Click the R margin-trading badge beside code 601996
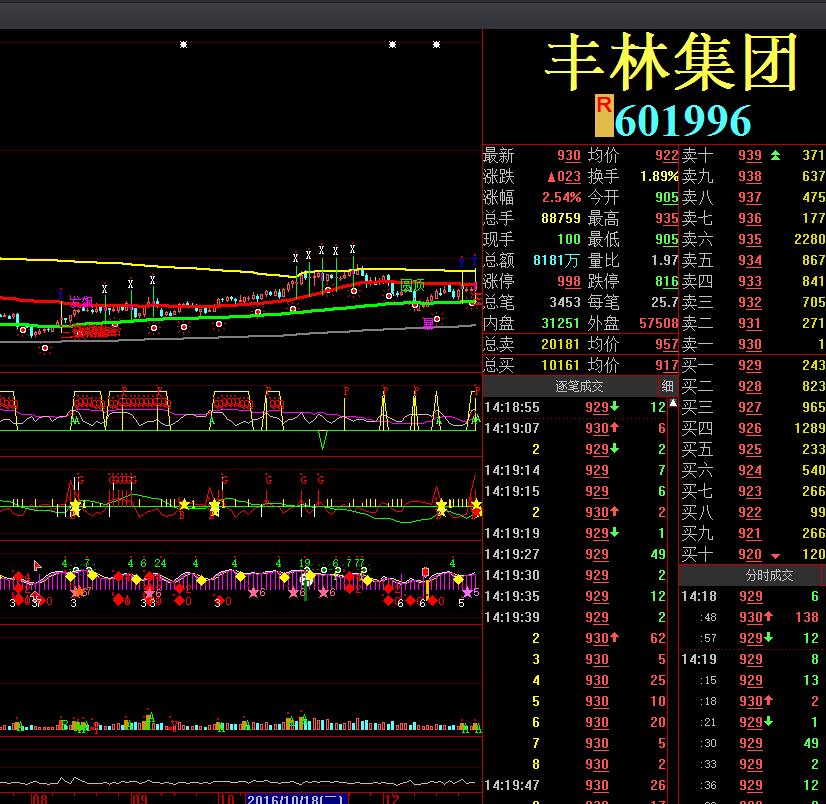The width and height of the screenshot is (826, 804). 604,115
